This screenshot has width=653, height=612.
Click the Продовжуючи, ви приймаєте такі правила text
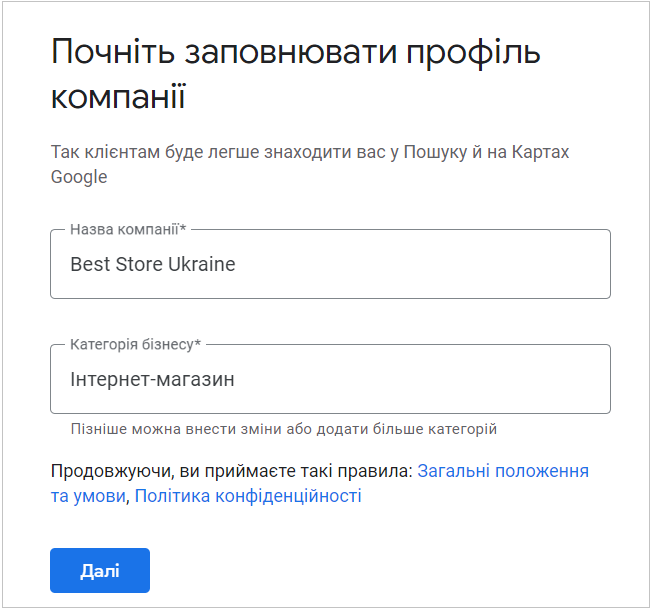[230, 470]
